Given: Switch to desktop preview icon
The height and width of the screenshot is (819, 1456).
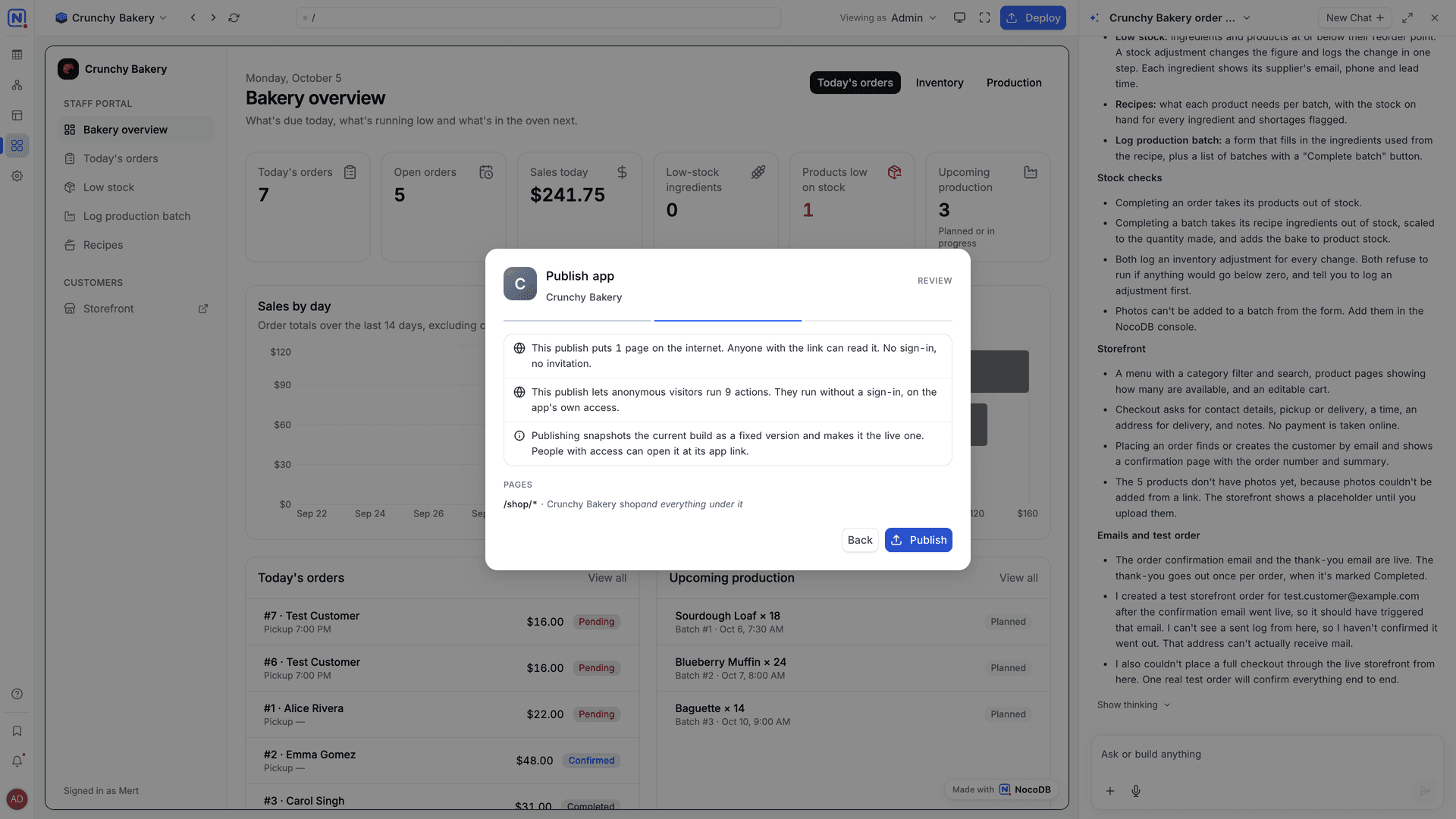Looking at the screenshot, I should click(959, 17).
